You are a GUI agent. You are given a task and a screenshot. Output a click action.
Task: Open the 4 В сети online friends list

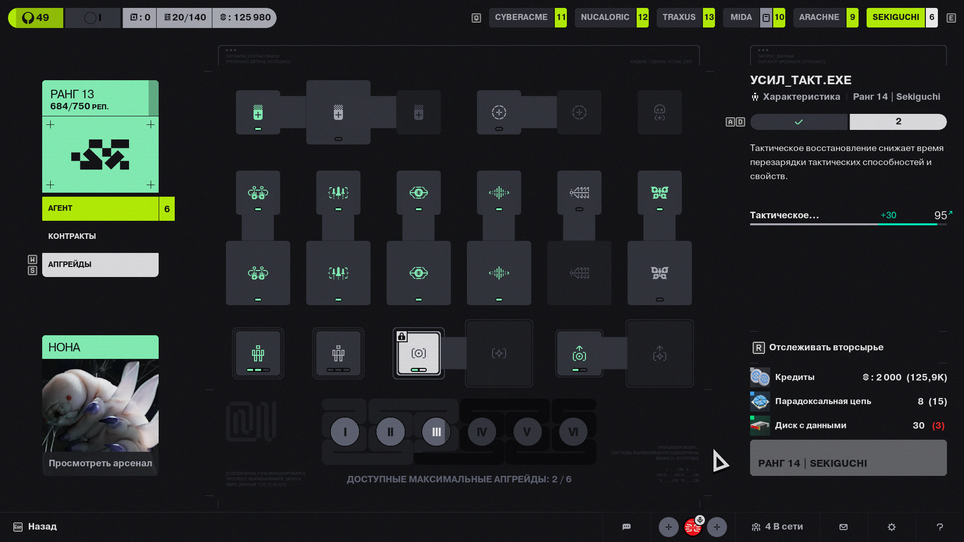pyautogui.click(x=777, y=527)
